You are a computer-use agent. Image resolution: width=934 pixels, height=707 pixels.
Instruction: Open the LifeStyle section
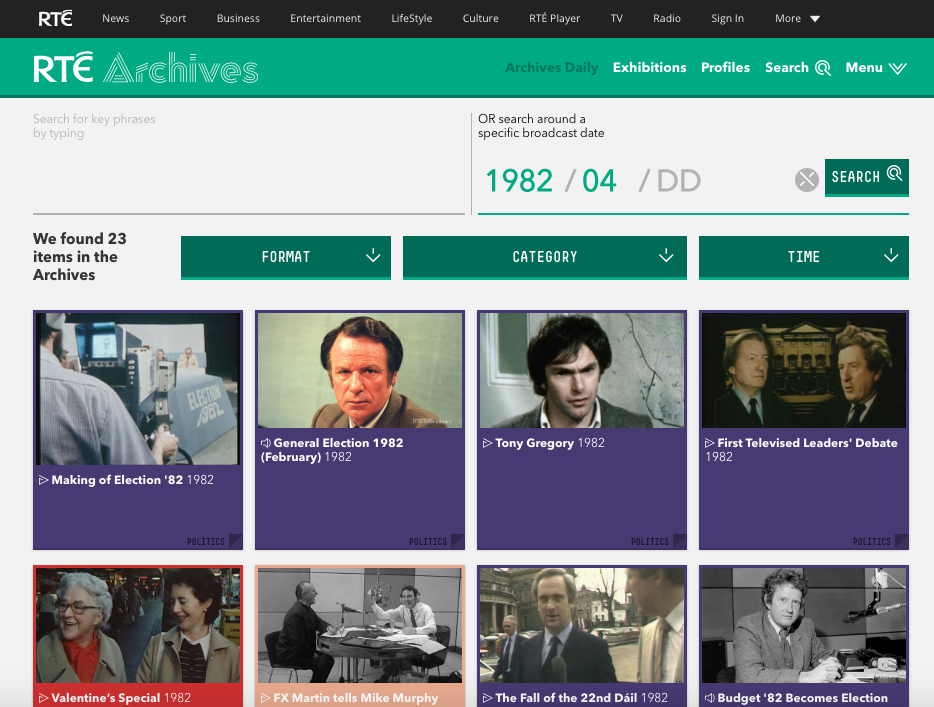coord(412,18)
